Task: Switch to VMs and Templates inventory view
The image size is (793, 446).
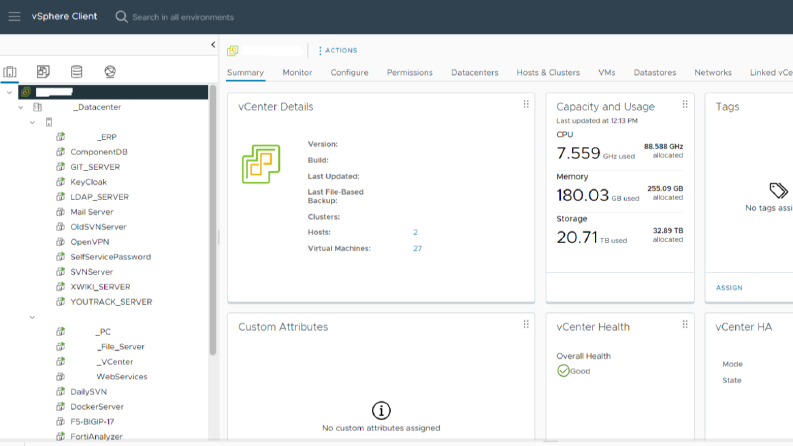Action: coord(43,72)
